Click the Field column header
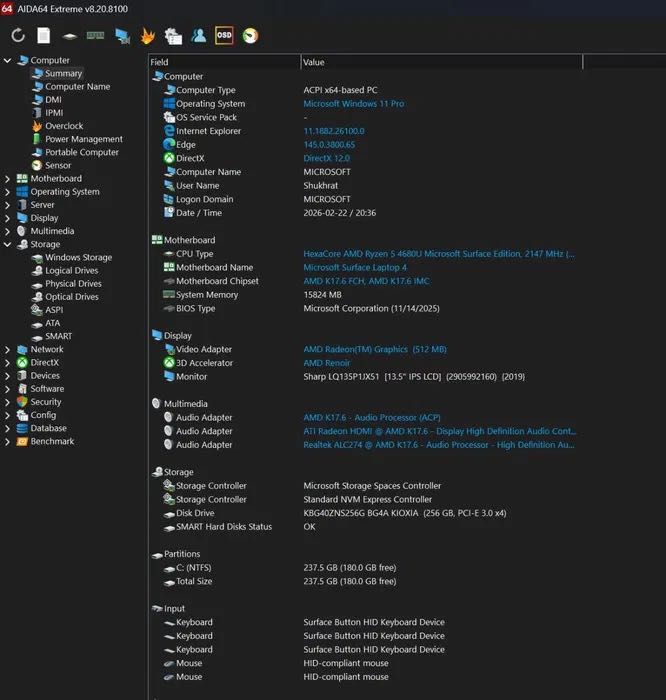 click(x=225, y=62)
